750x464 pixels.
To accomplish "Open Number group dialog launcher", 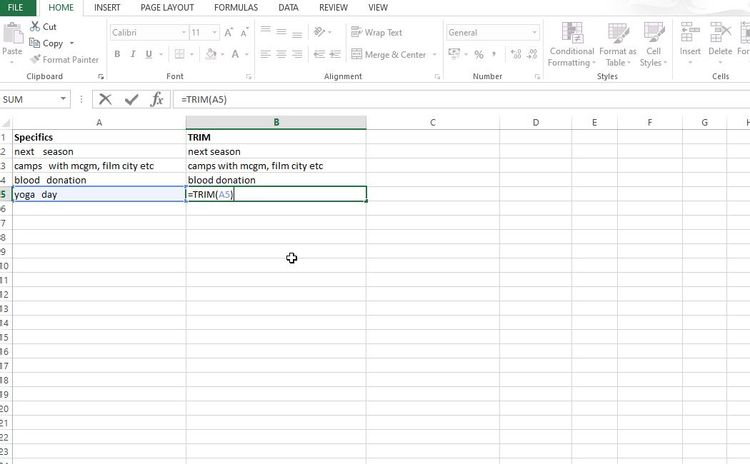I will click(537, 77).
